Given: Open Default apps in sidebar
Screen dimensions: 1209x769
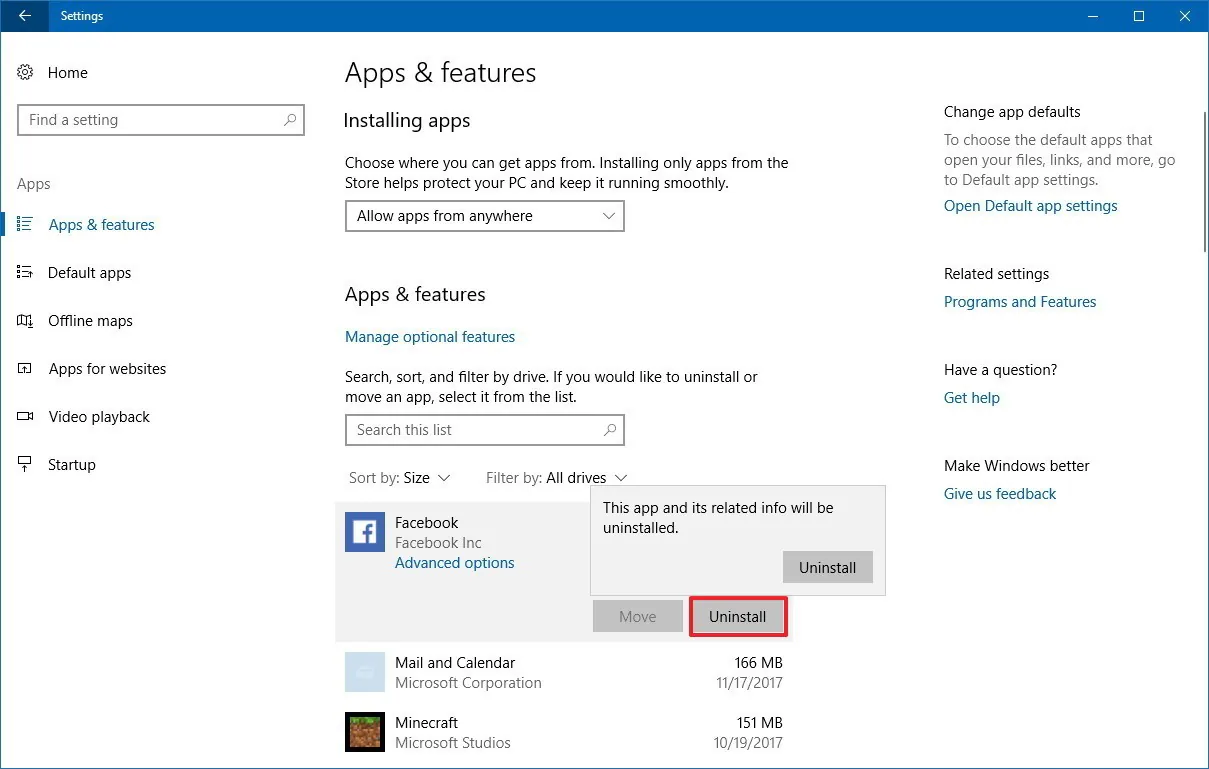Looking at the screenshot, I should point(89,273).
